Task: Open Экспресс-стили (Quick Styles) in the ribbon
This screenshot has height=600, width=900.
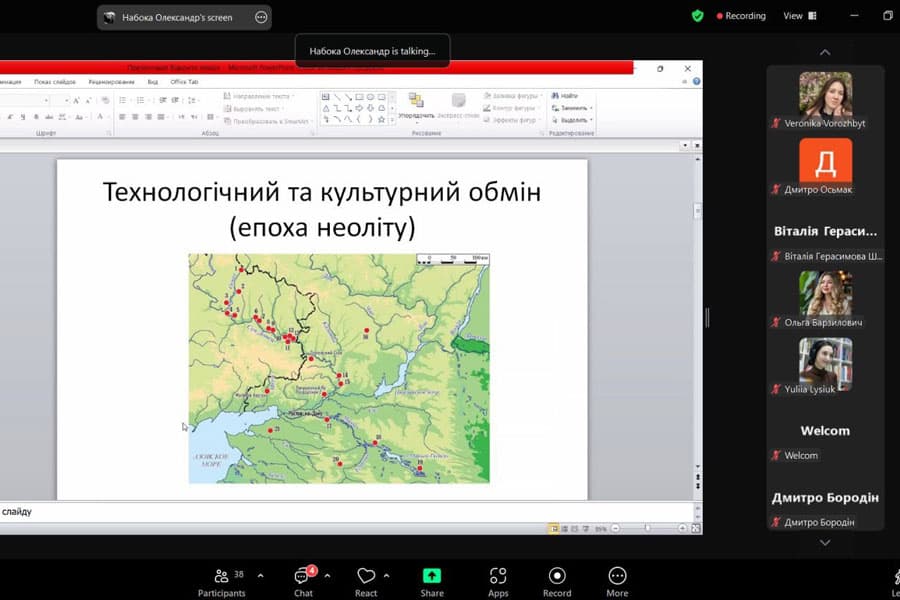Action: (x=456, y=105)
